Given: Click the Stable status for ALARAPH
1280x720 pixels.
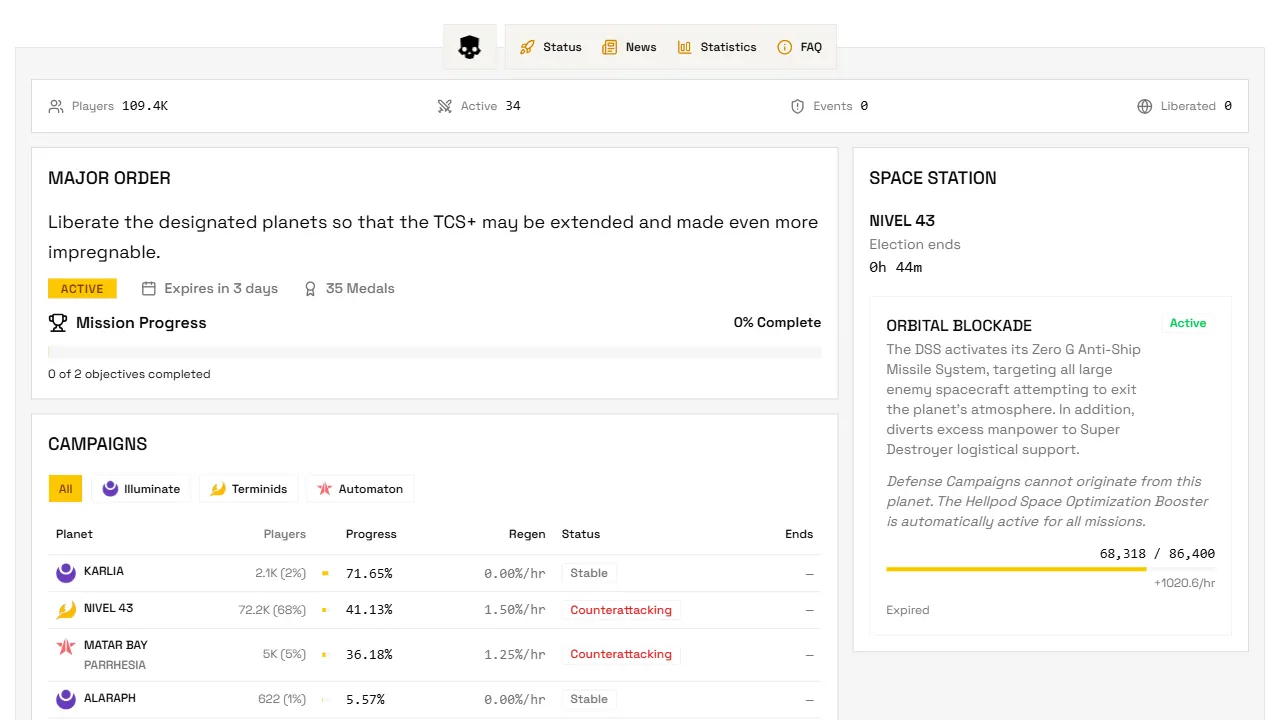Looking at the screenshot, I should [x=589, y=699].
